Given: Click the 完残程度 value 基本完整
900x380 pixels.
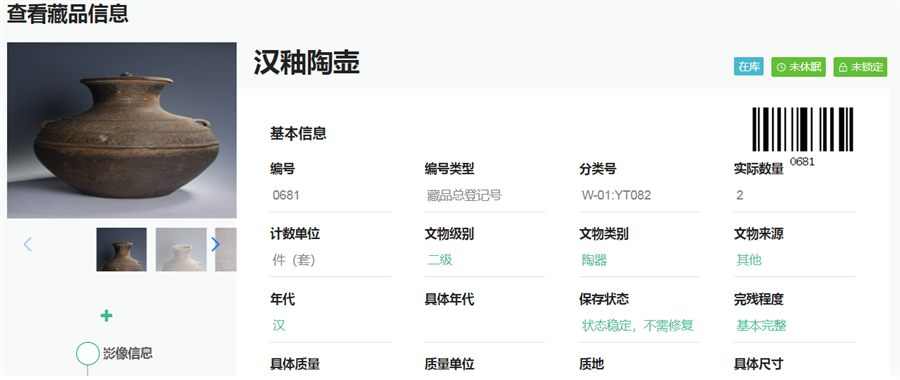Looking at the screenshot, I should coord(761,325).
